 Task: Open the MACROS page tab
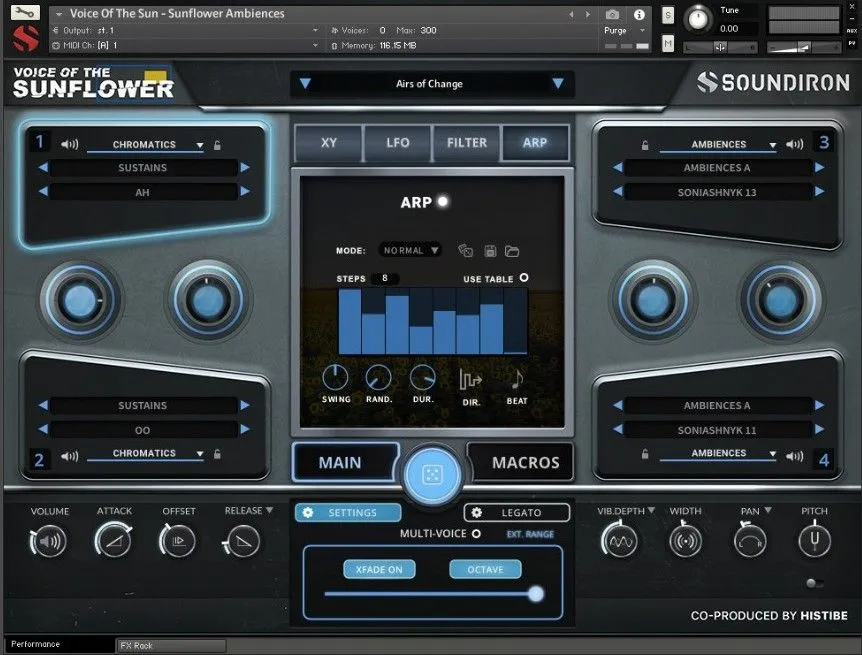click(x=520, y=462)
